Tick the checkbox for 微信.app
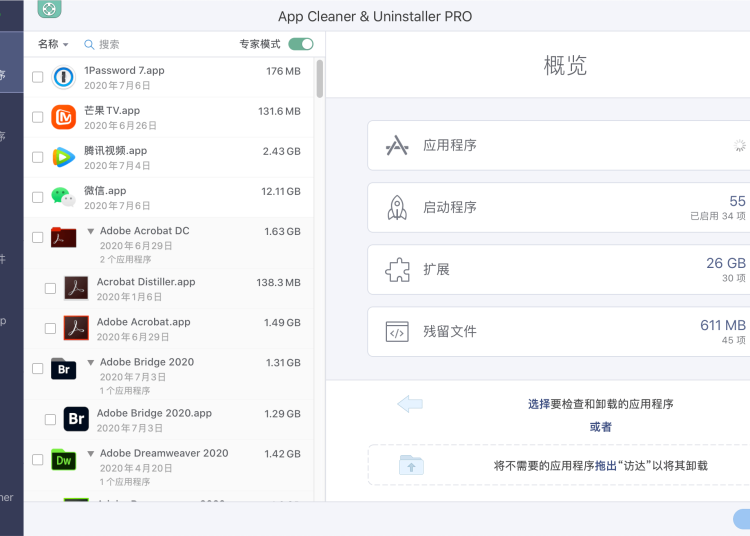This screenshot has width=750, height=536. pyautogui.click(x=37, y=197)
